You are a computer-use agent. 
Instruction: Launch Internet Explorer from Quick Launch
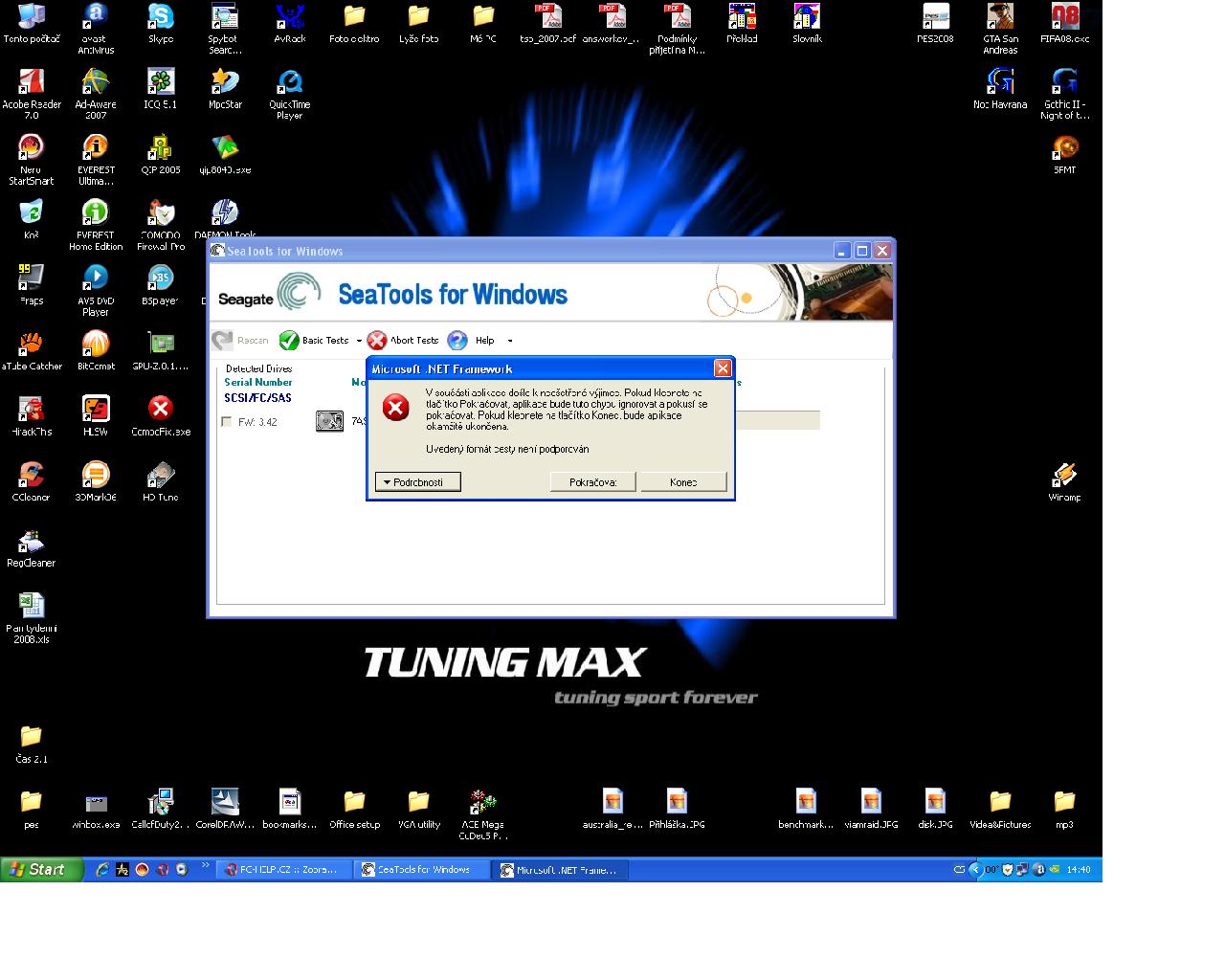pos(102,870)
